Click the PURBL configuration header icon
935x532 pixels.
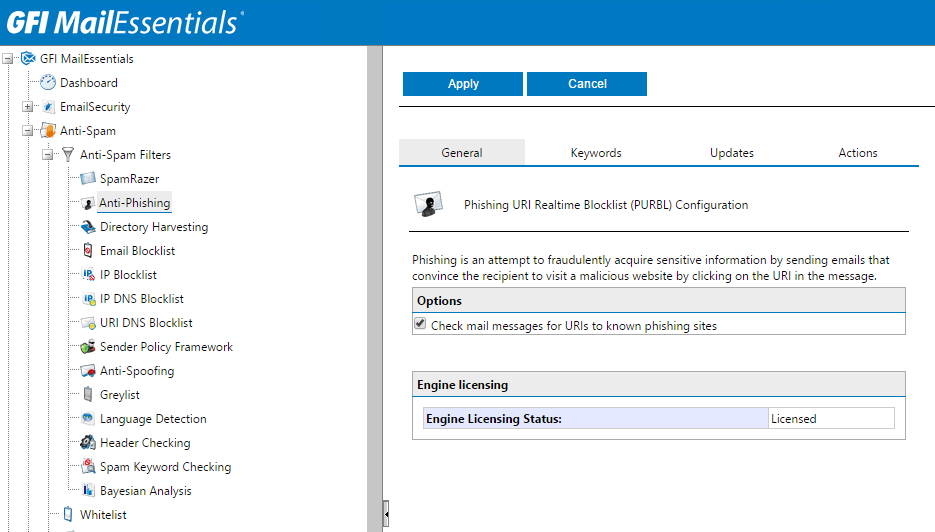(428, 204)
